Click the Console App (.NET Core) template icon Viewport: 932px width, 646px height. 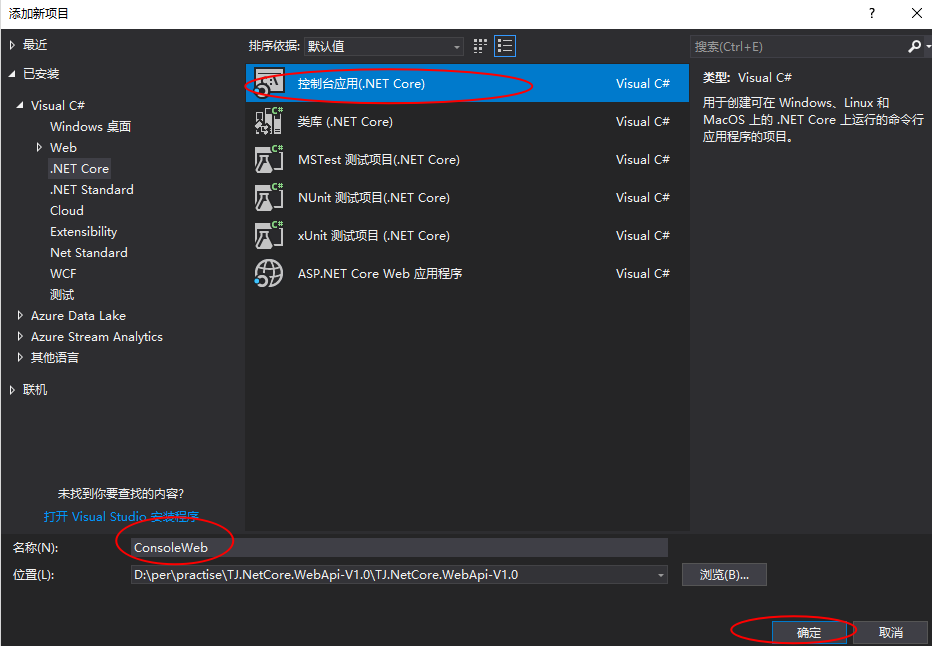coord(269,83)
